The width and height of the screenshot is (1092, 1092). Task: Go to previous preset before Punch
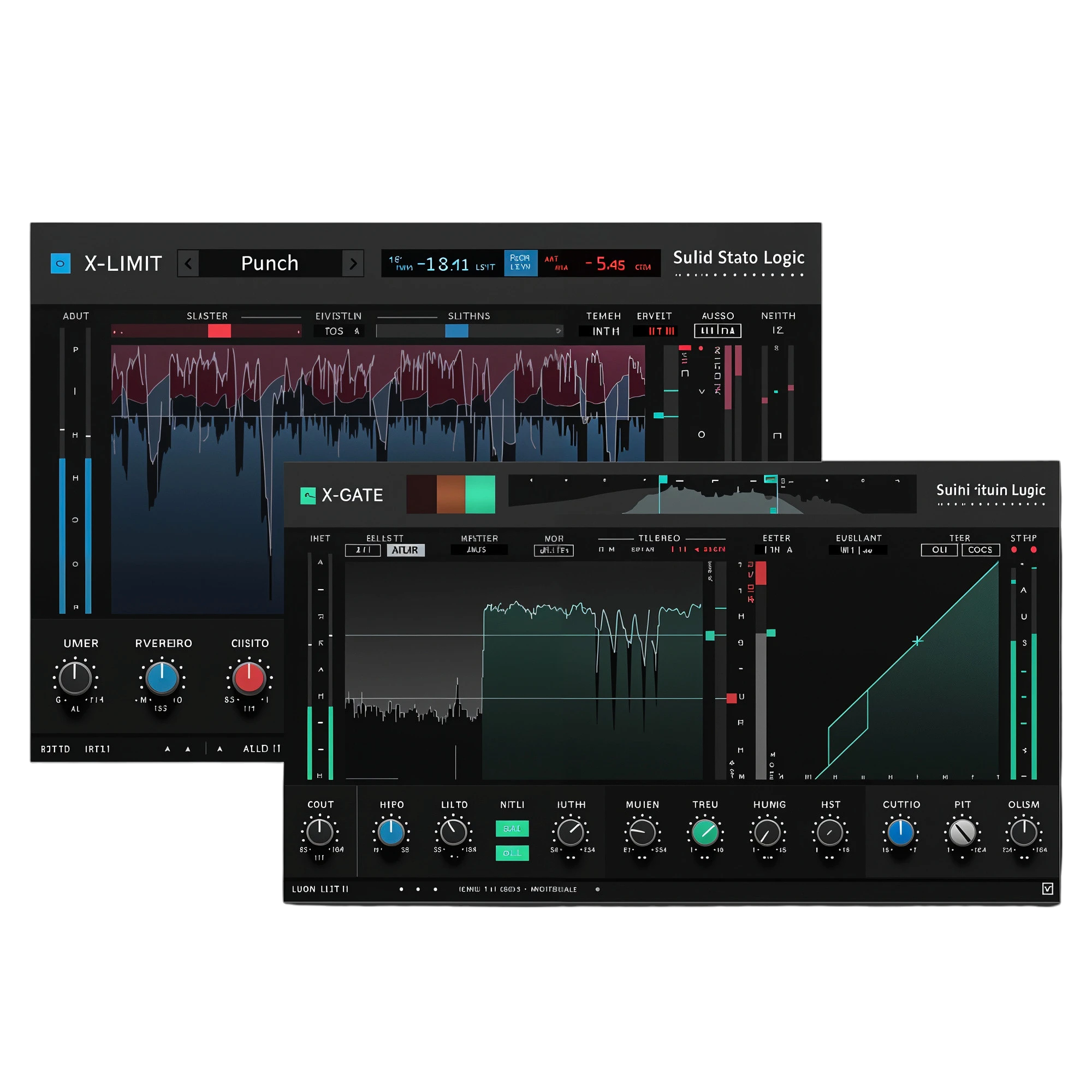click(188, 263)
